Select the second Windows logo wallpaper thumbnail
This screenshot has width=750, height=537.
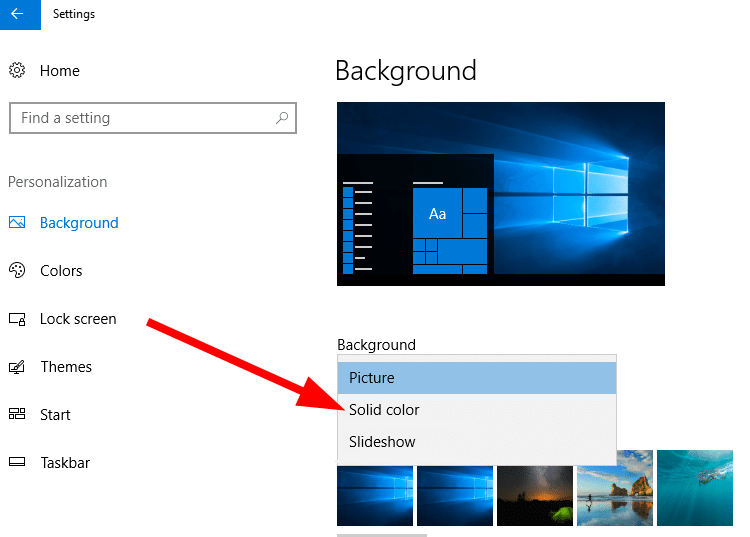[455, 496]
